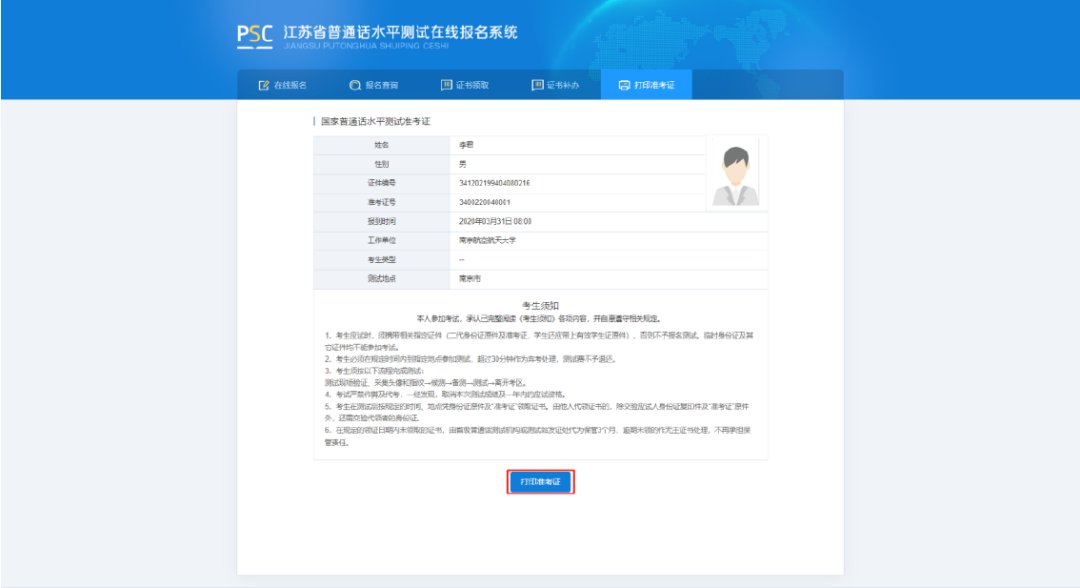1080x588 pixels.
Task: Click the 准考证号 value 3408220040001
Action: click(485, 202)
